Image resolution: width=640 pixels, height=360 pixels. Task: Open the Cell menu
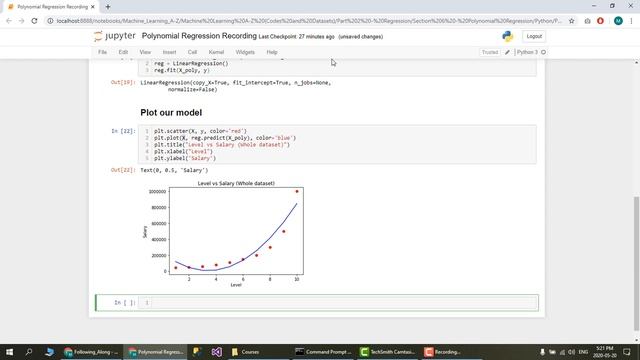click(192, 52)
